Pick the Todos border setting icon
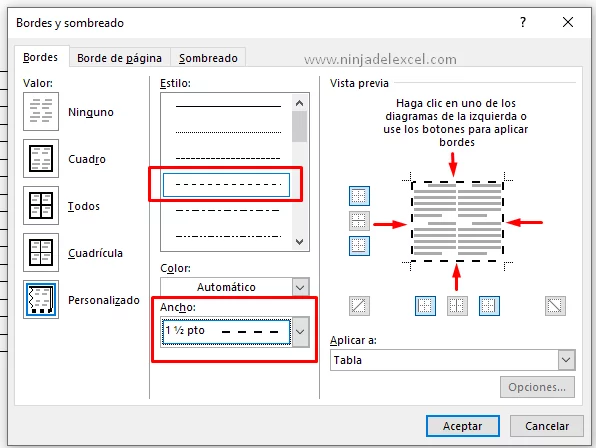The width and height of the screenshot is (596, 448). pyautogui.click(x=41, y=206)
